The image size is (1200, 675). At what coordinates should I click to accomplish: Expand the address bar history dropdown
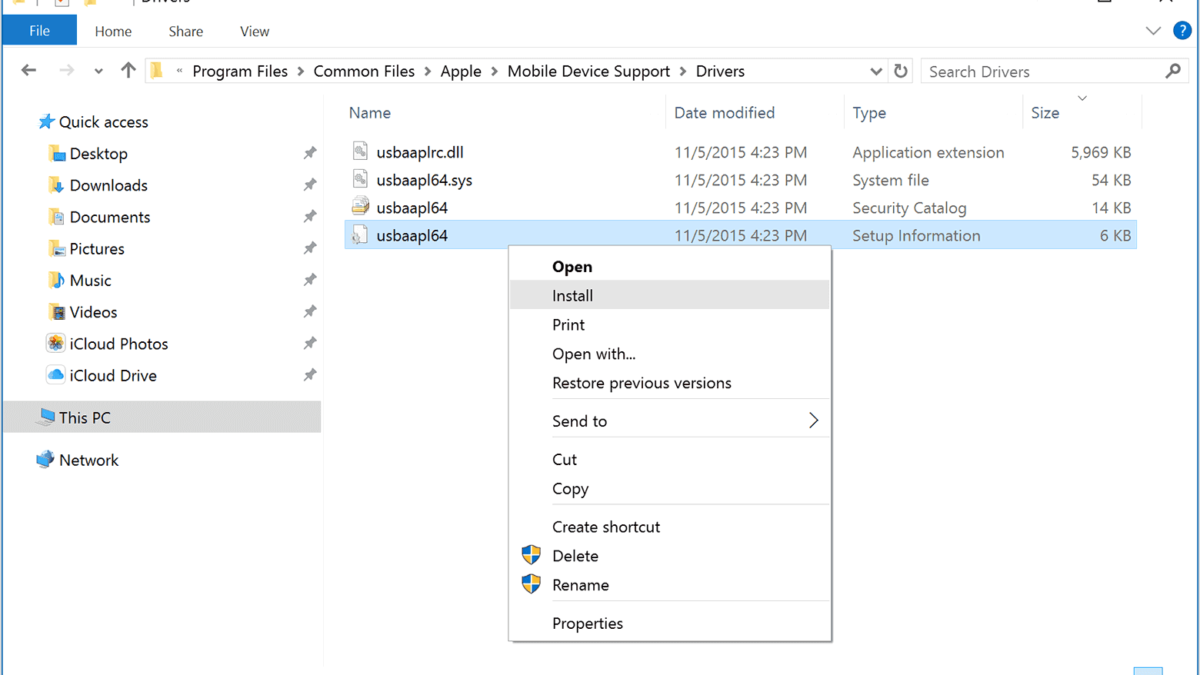(876, 71)
